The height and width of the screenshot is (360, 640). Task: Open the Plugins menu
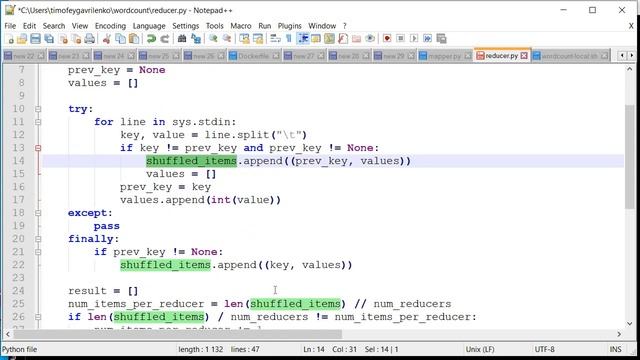click(x=289, y=26)
